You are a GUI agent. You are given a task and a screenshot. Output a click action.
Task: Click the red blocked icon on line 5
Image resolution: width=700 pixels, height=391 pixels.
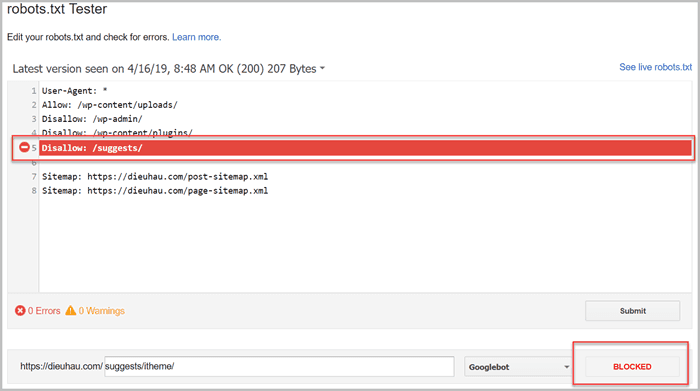point(24,147)
